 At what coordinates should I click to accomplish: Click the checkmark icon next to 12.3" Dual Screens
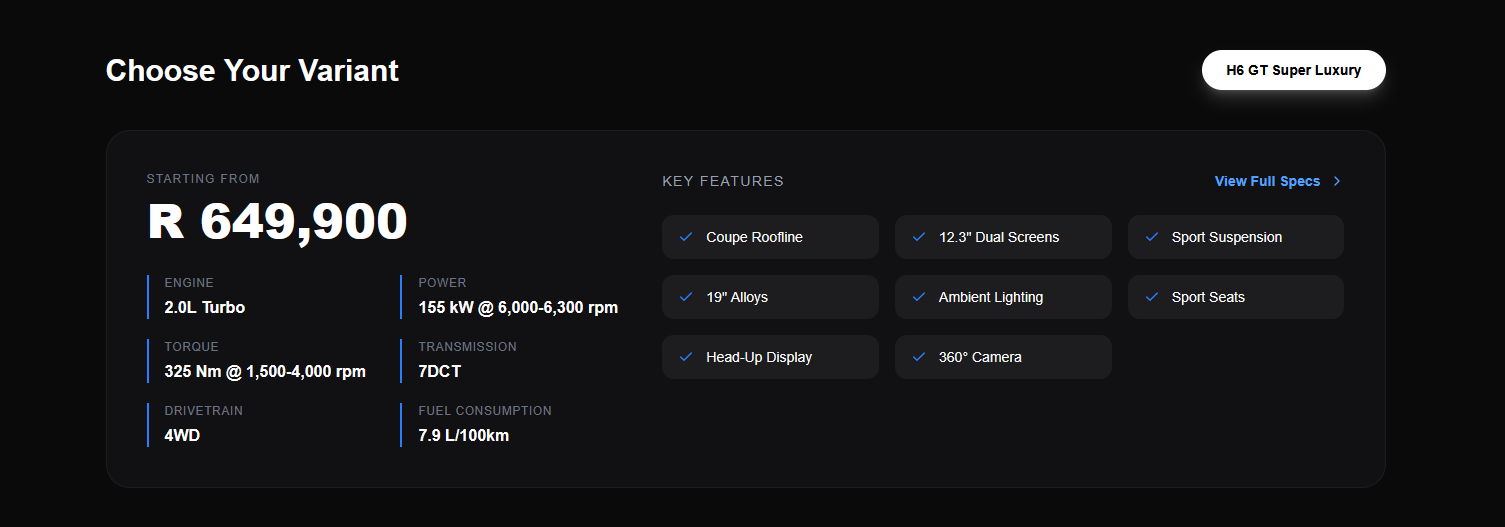click(919, 237)
